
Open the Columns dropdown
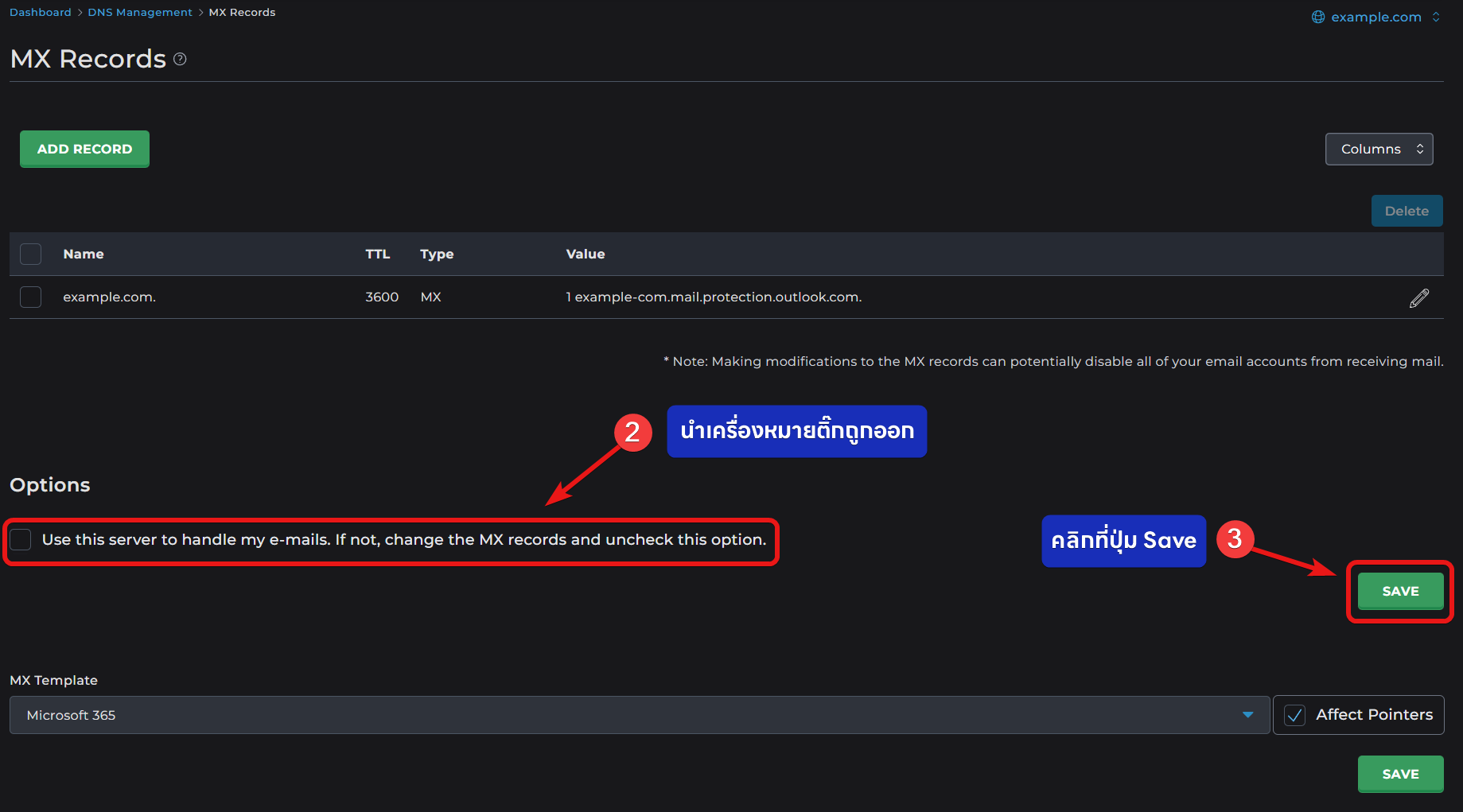[x=1379, y=149]
